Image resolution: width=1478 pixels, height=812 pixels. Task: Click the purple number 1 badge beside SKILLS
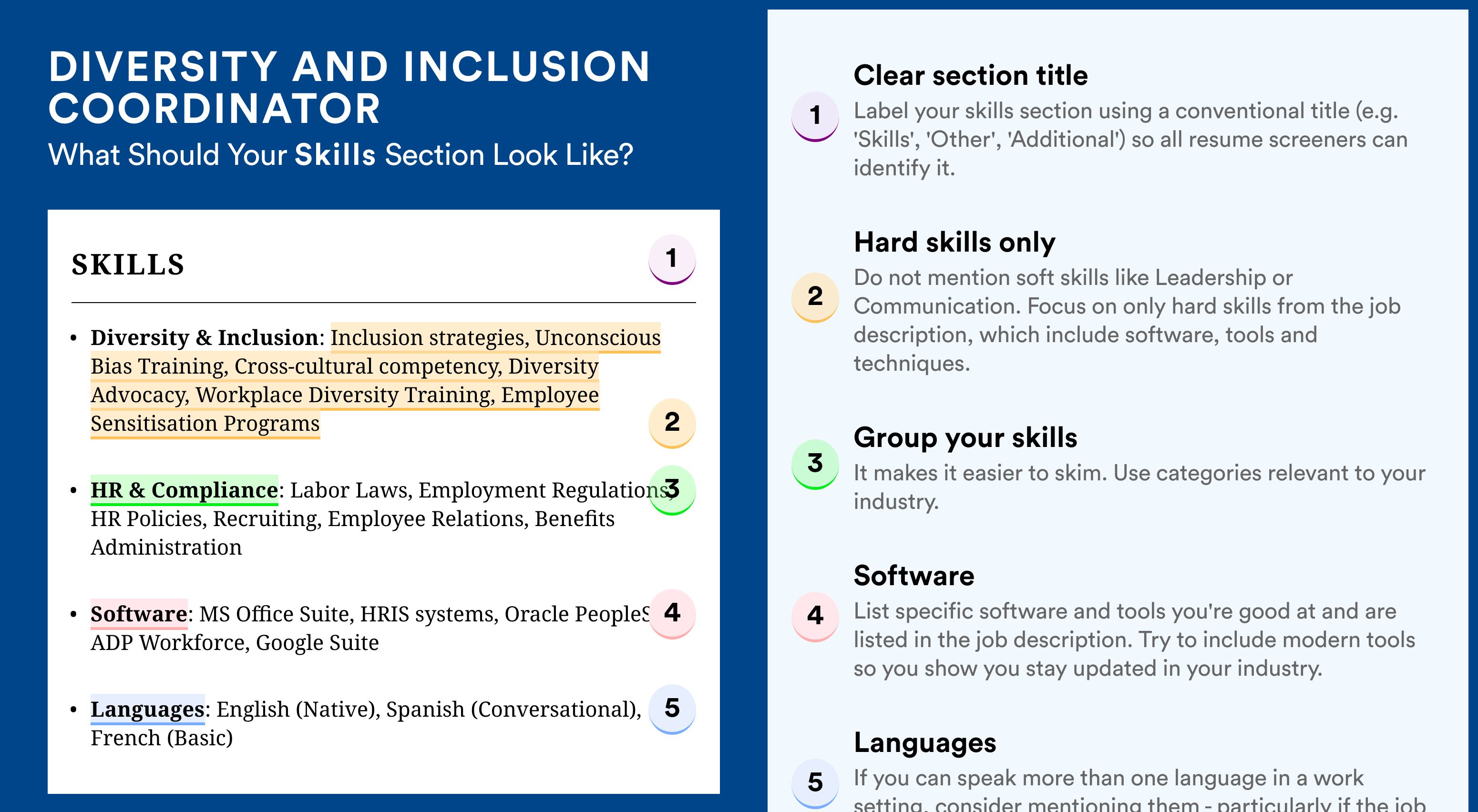672,259
